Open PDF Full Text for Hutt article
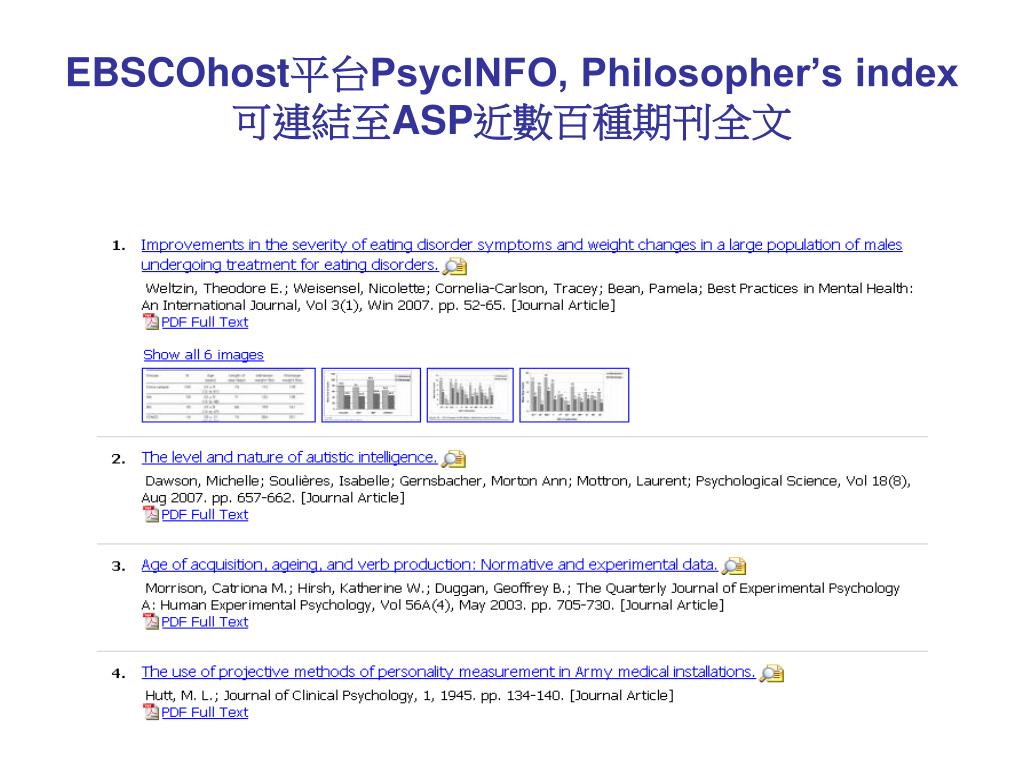1024x768 pixels. pos(204,712)
